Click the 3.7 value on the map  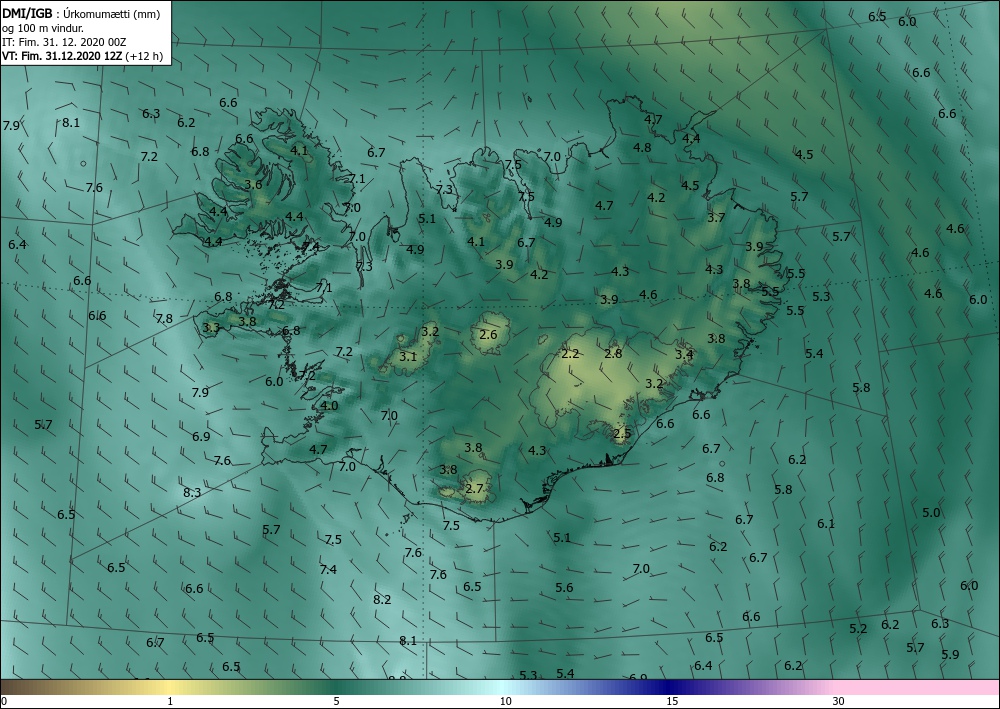click(716, 217)
